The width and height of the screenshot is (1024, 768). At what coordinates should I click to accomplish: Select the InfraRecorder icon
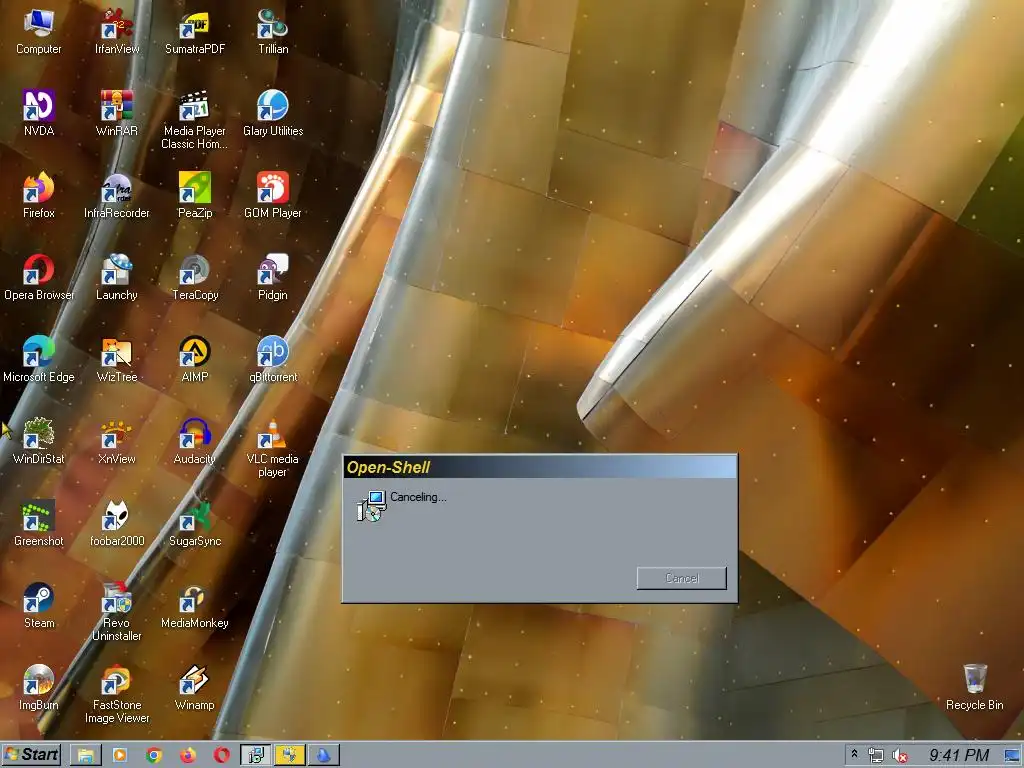point(117,196)
